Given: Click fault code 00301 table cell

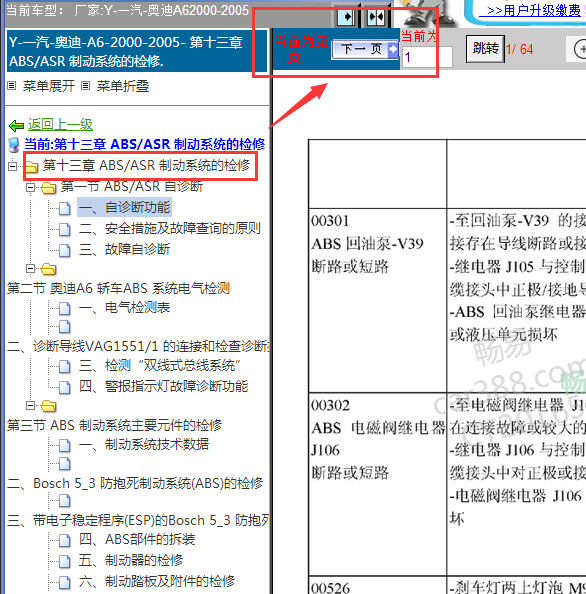Looking at the screenshot, I should coord(377,300).
